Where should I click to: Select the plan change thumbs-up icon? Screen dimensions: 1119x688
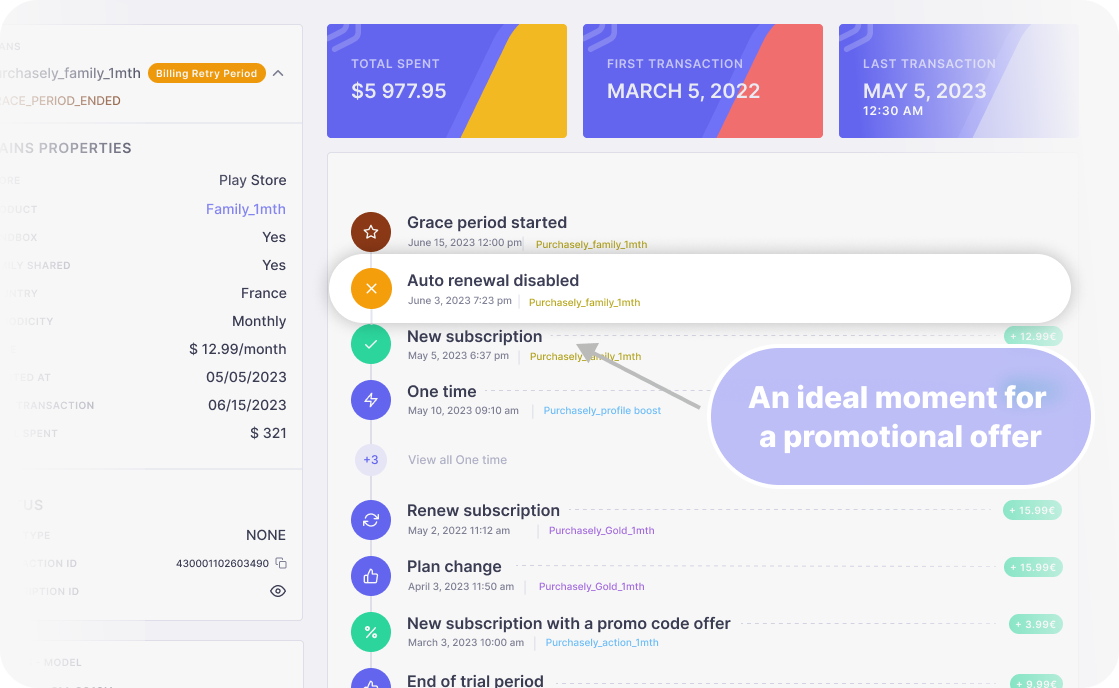(371, 576)
